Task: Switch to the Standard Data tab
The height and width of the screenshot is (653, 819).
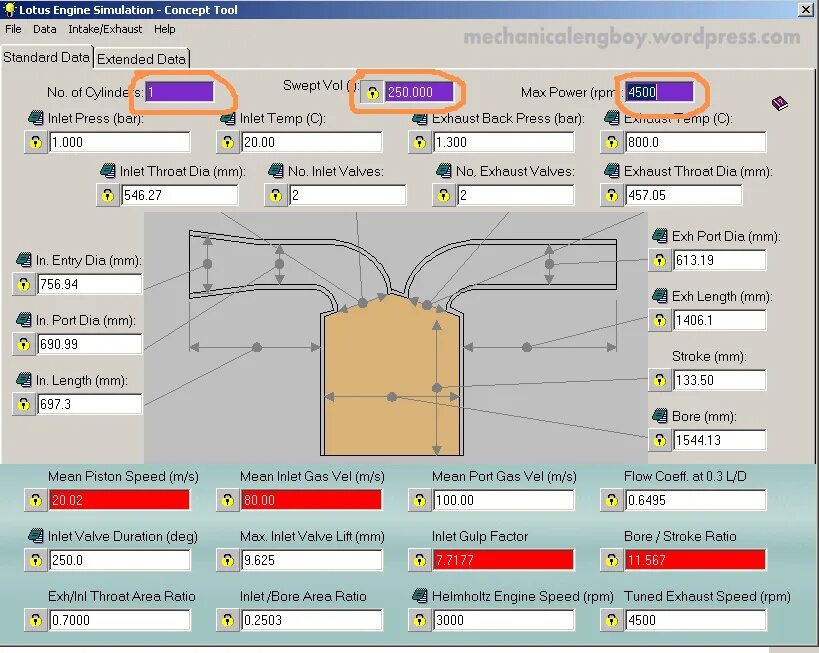Action: point(46,57)
